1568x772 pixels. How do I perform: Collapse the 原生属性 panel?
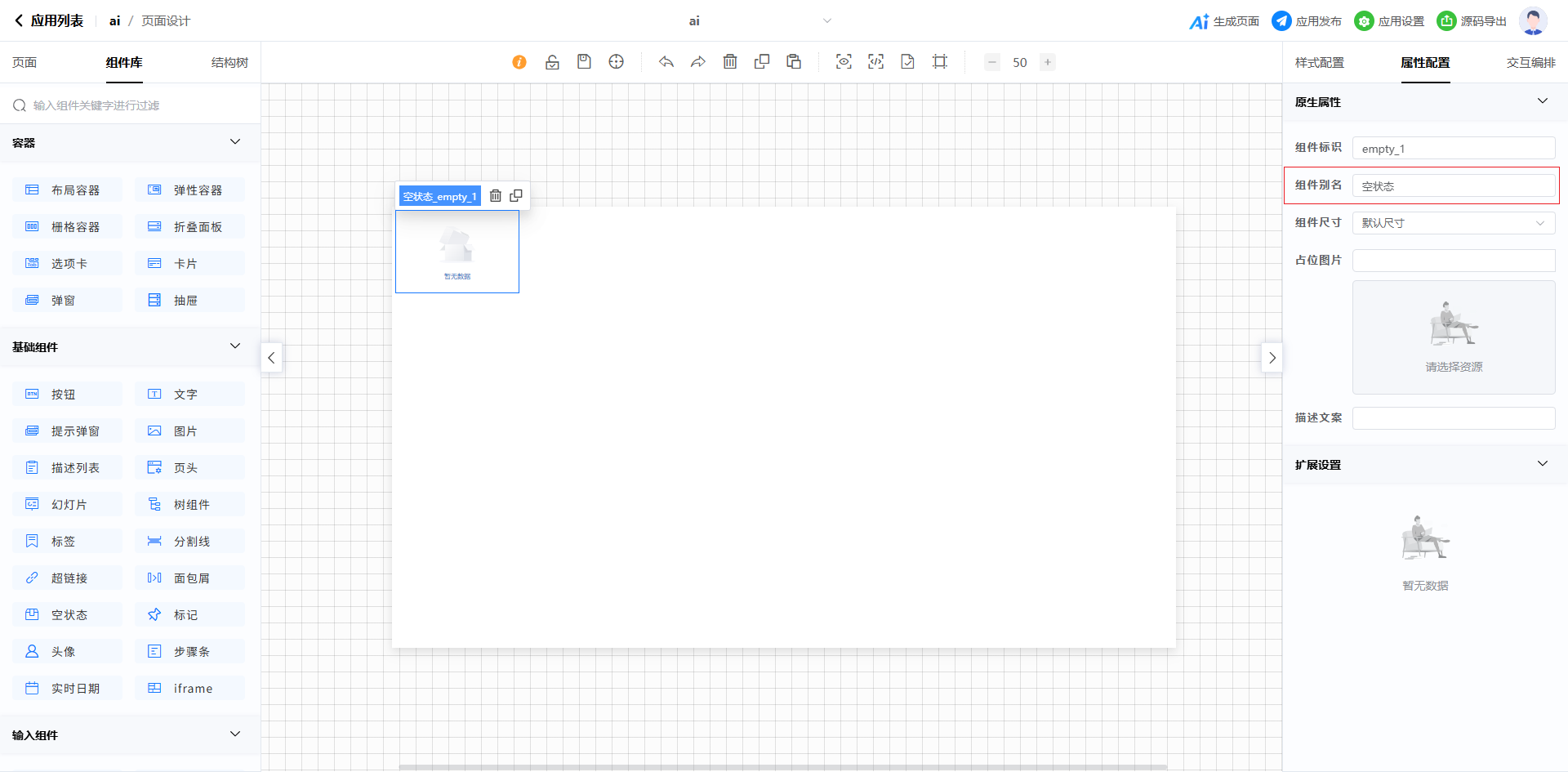[x=1542, y=101]
